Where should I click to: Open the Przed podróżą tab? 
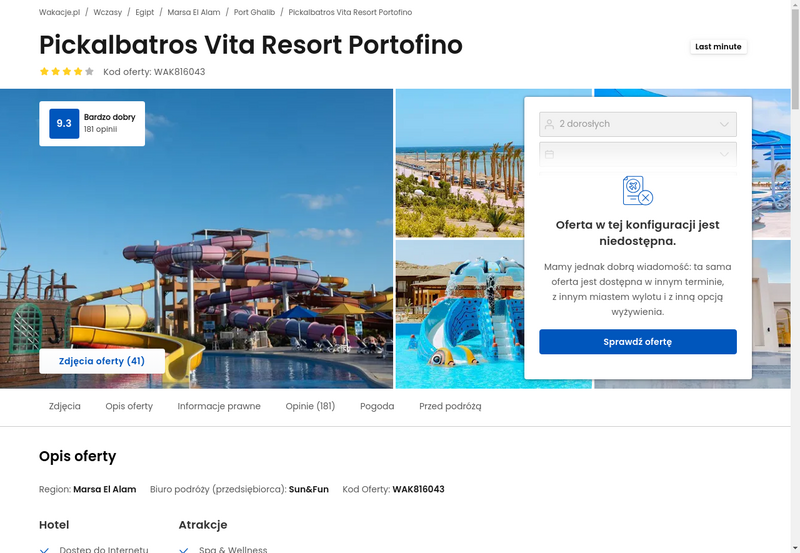450,406
